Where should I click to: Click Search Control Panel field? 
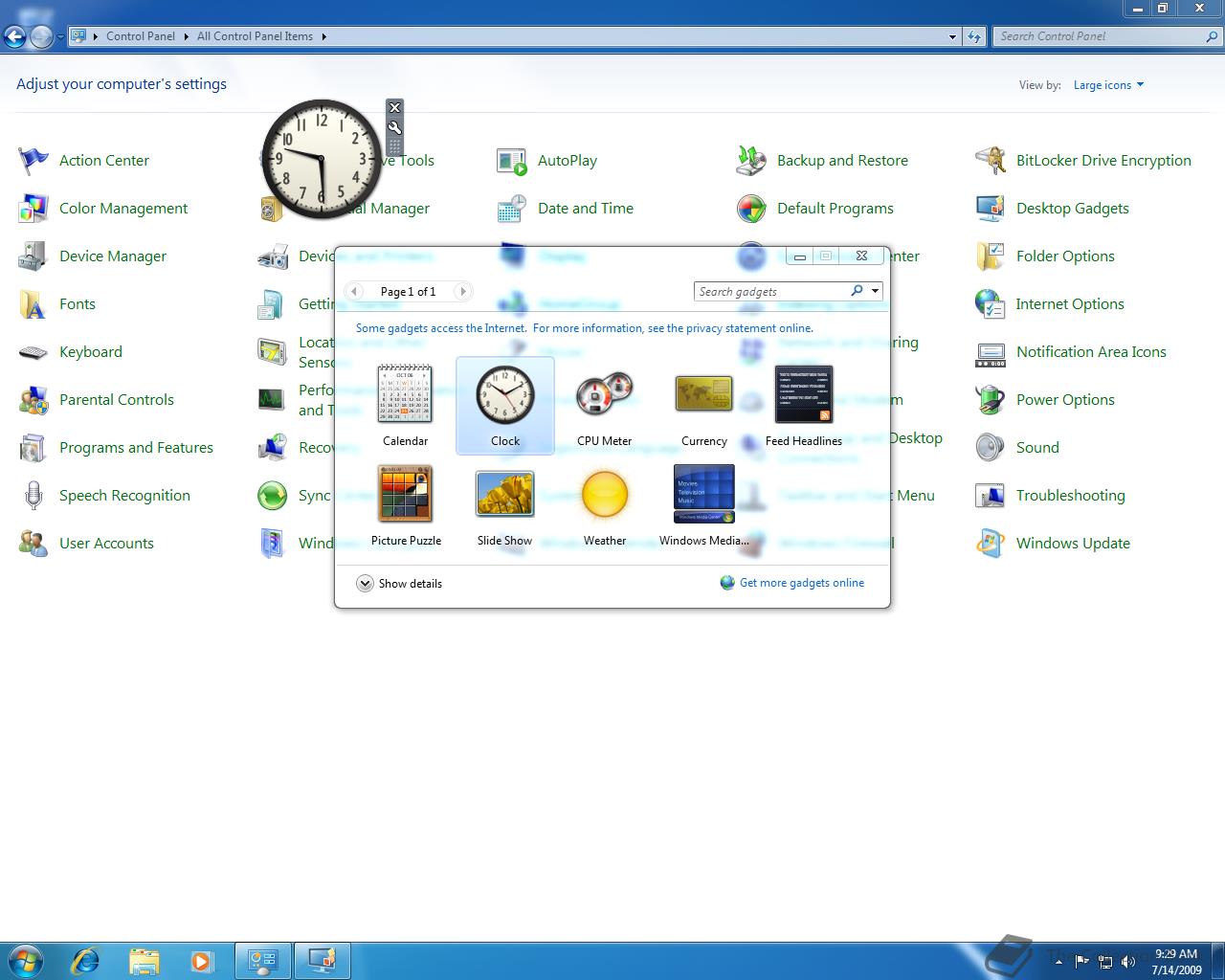click(1100, 36)
